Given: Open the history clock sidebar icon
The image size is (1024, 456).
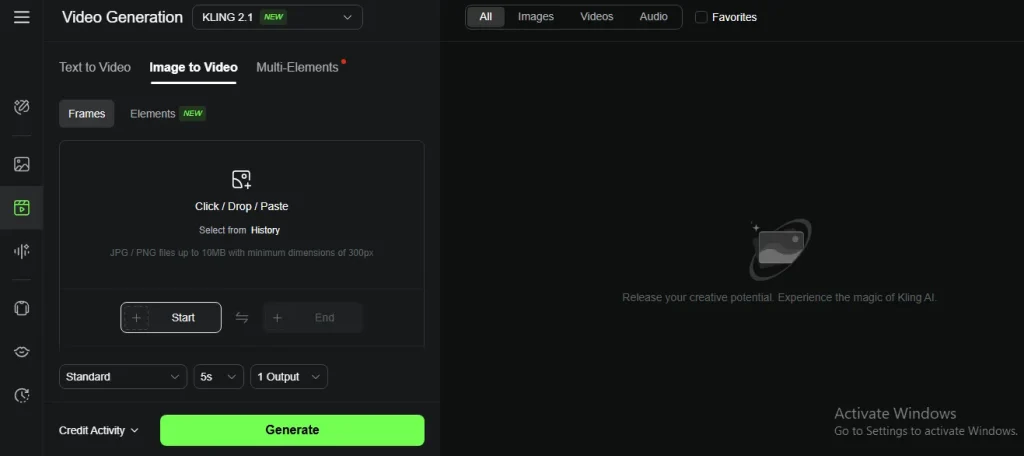Looking at the screenshot, I should (22, 395).
